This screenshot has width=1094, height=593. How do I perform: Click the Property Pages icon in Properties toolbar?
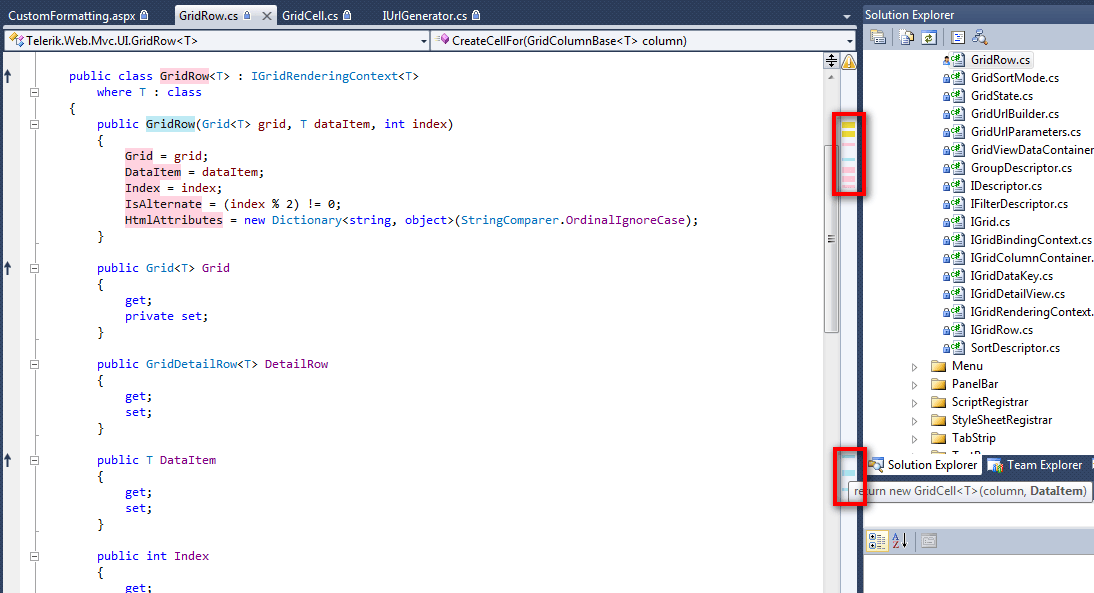[929, 541]
